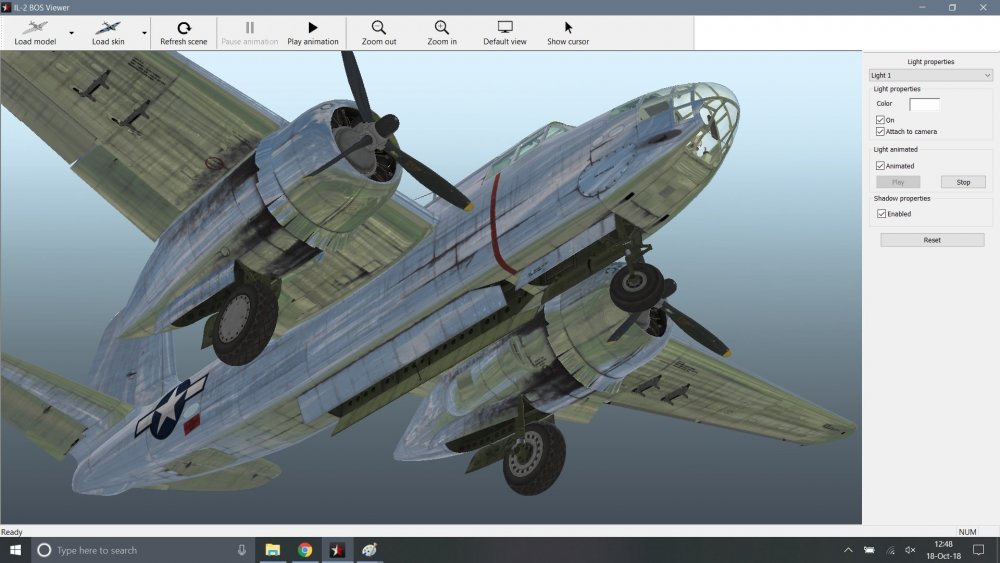Click the Load skin icon
This screenshot has height=563, width=1000.
coord(108,28)
